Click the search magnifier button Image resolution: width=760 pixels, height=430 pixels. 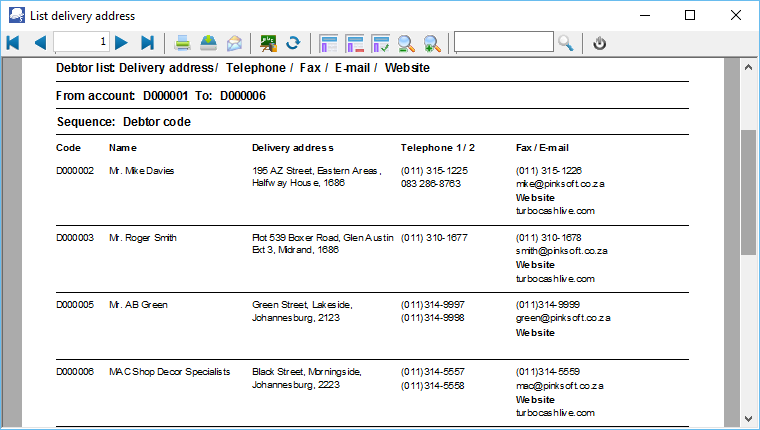click(566, 42)
